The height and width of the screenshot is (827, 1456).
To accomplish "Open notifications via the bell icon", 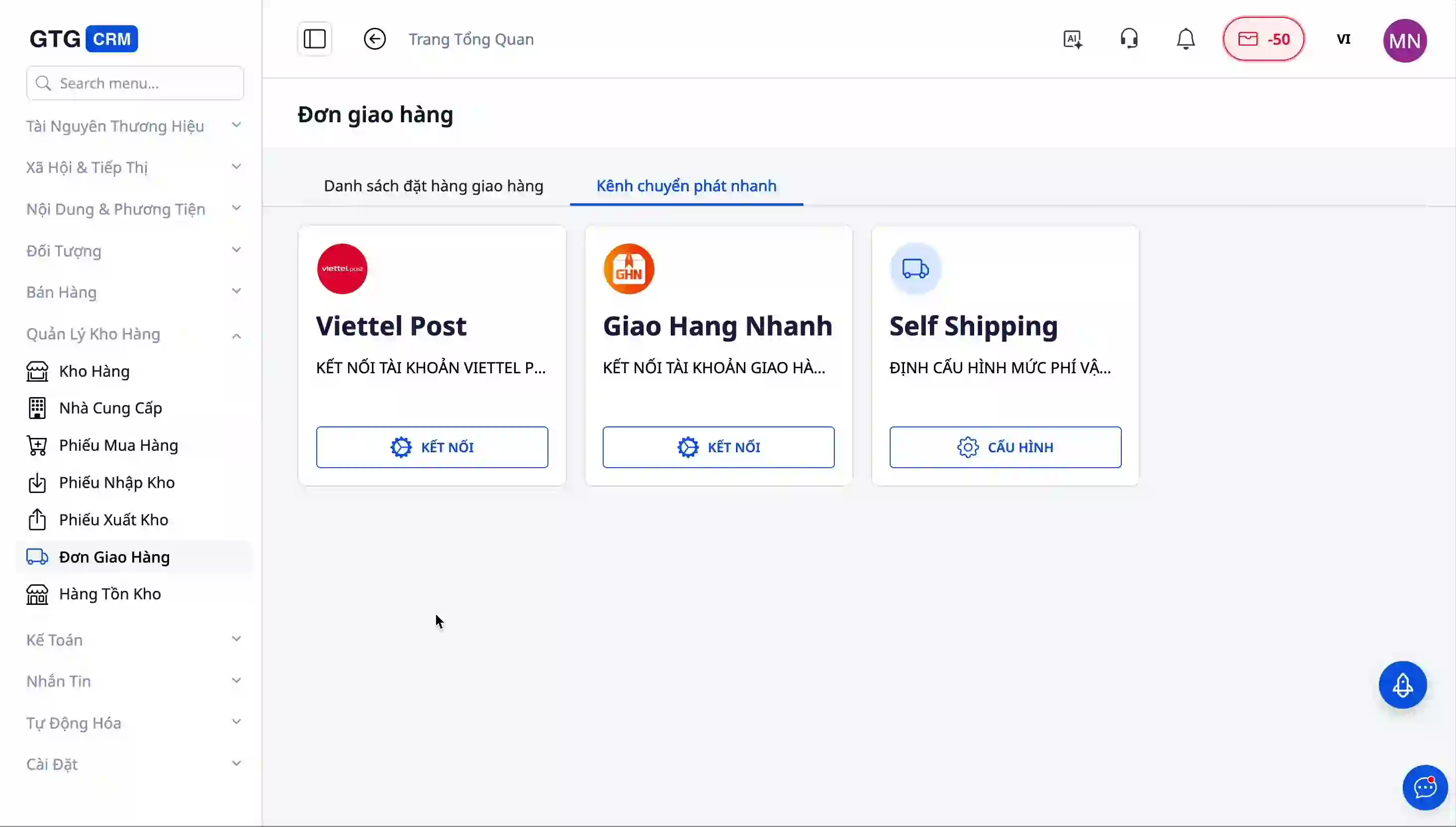I will [x=1185, y=39].
